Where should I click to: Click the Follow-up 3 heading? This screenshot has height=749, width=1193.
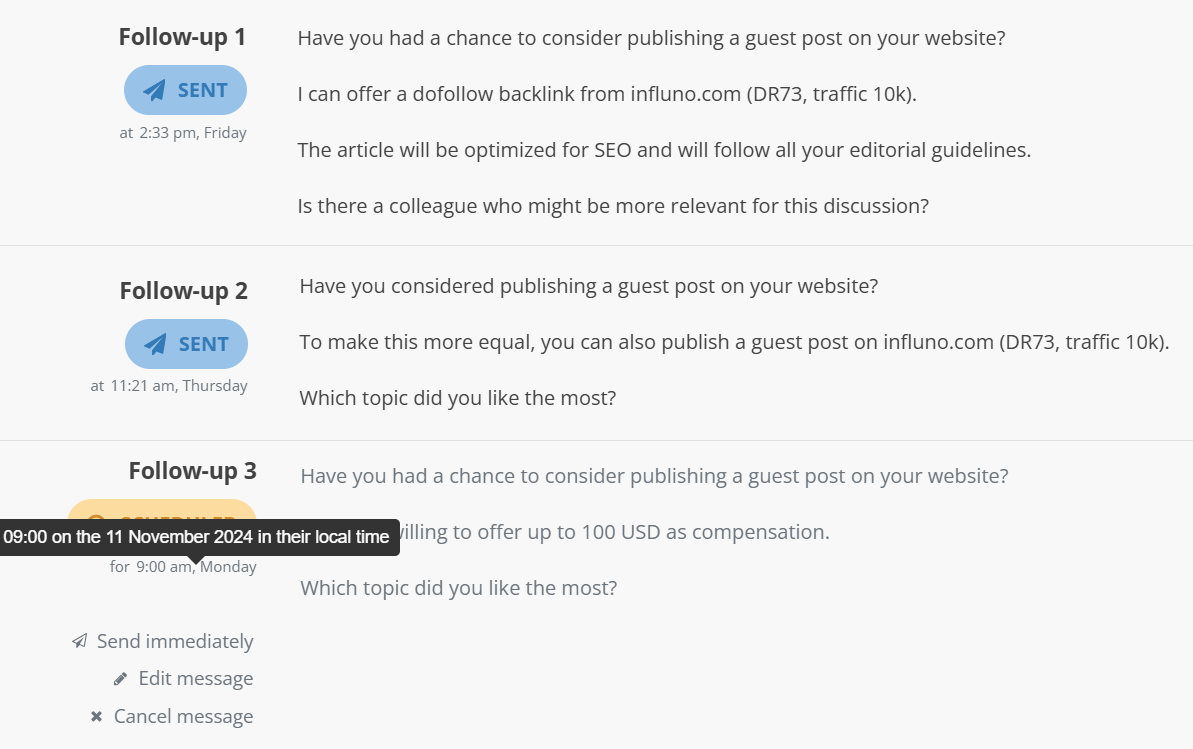tap(192, 471)
